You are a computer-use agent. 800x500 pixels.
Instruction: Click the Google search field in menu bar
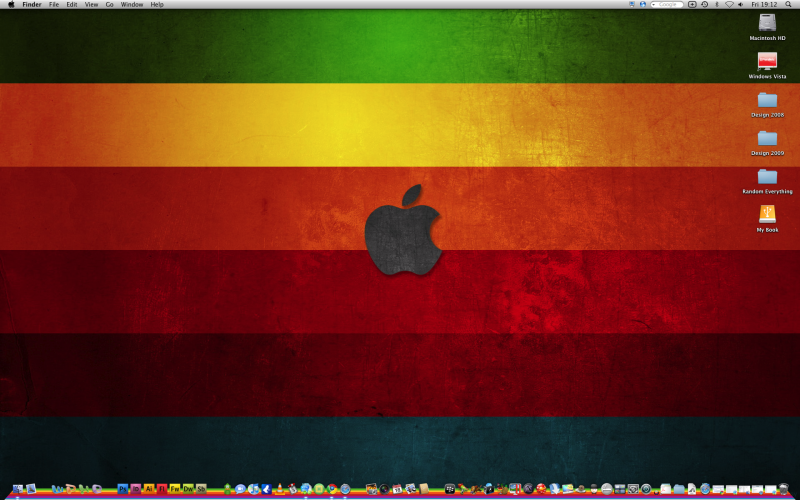pyautogui.click(x=668, y=5)
